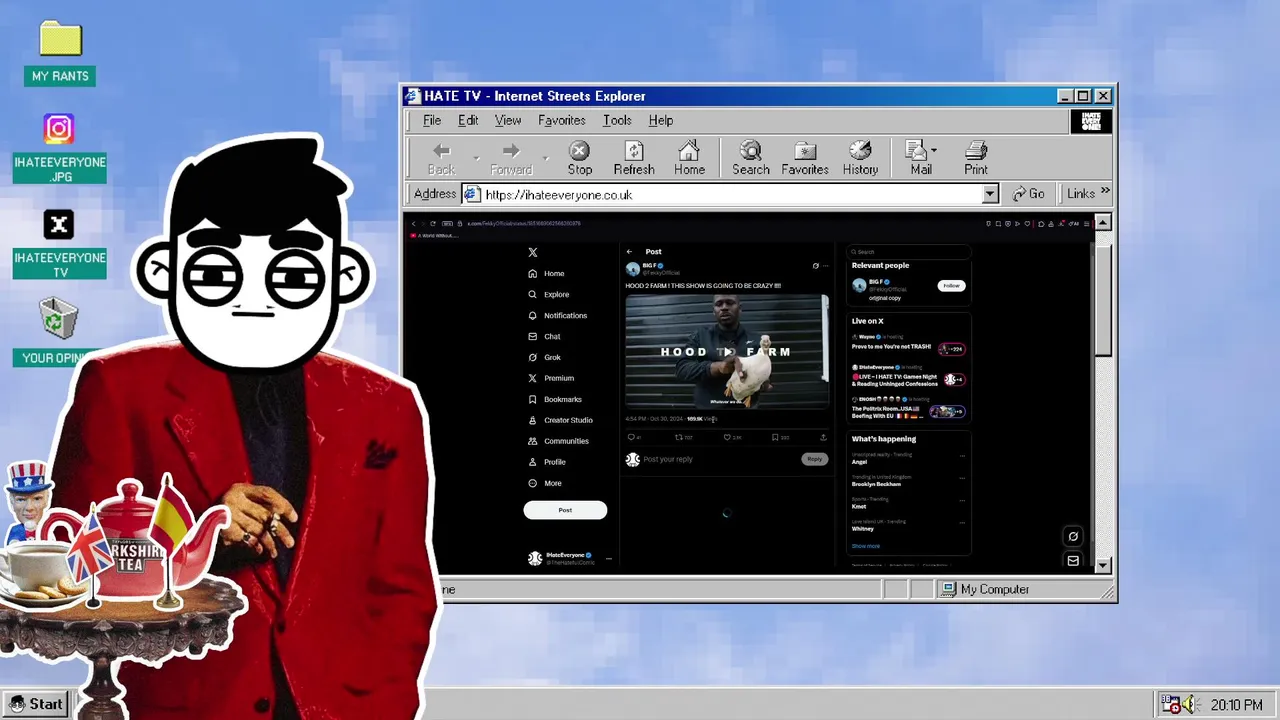The height and width of the screenshot is (720, 1280).
Task: Click the Forward toolbar button
Action: click(x=511, y=158)
